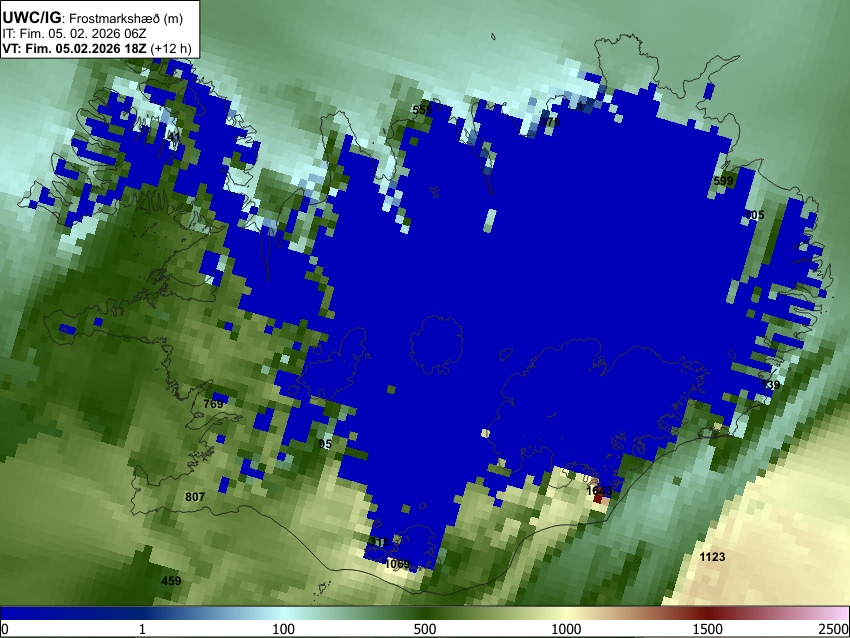This screenshot has width=850, height=638.
Task: Click the pale yellow 1000 section of the color scale
Action: pyautogui.click(x=566, y=614)
